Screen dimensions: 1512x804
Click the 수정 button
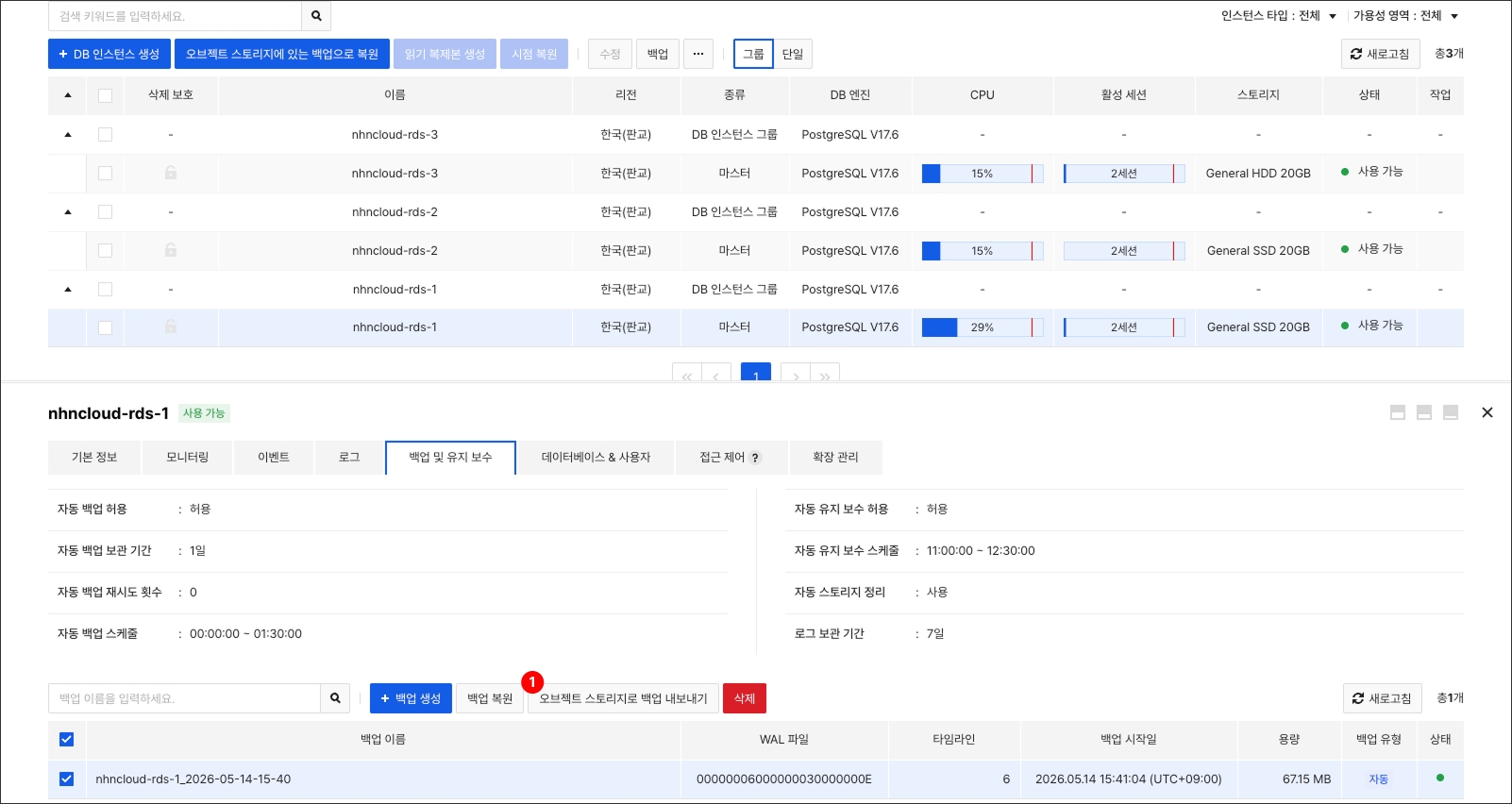610,54
